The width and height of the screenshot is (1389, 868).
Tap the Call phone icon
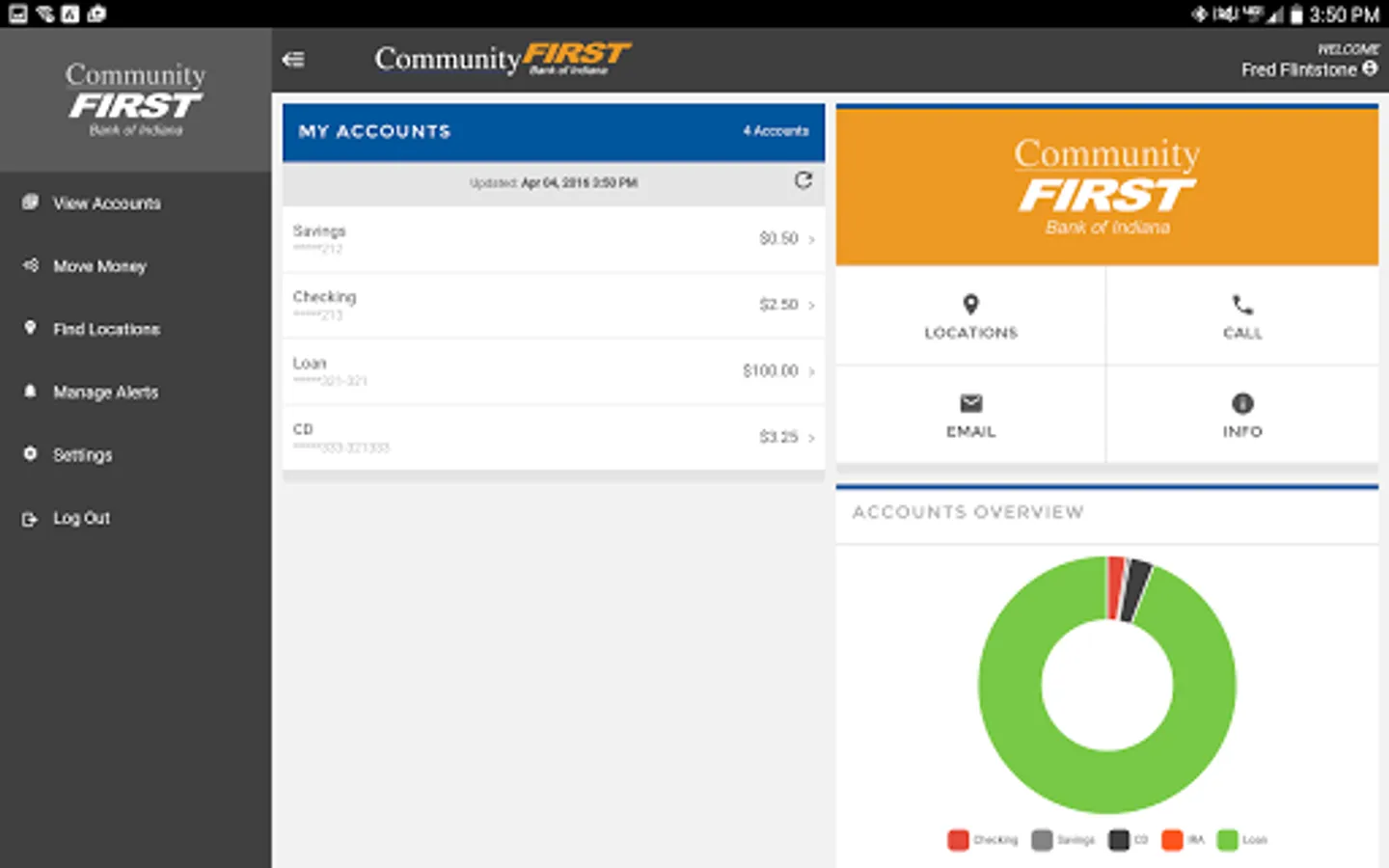point(1242,306)
